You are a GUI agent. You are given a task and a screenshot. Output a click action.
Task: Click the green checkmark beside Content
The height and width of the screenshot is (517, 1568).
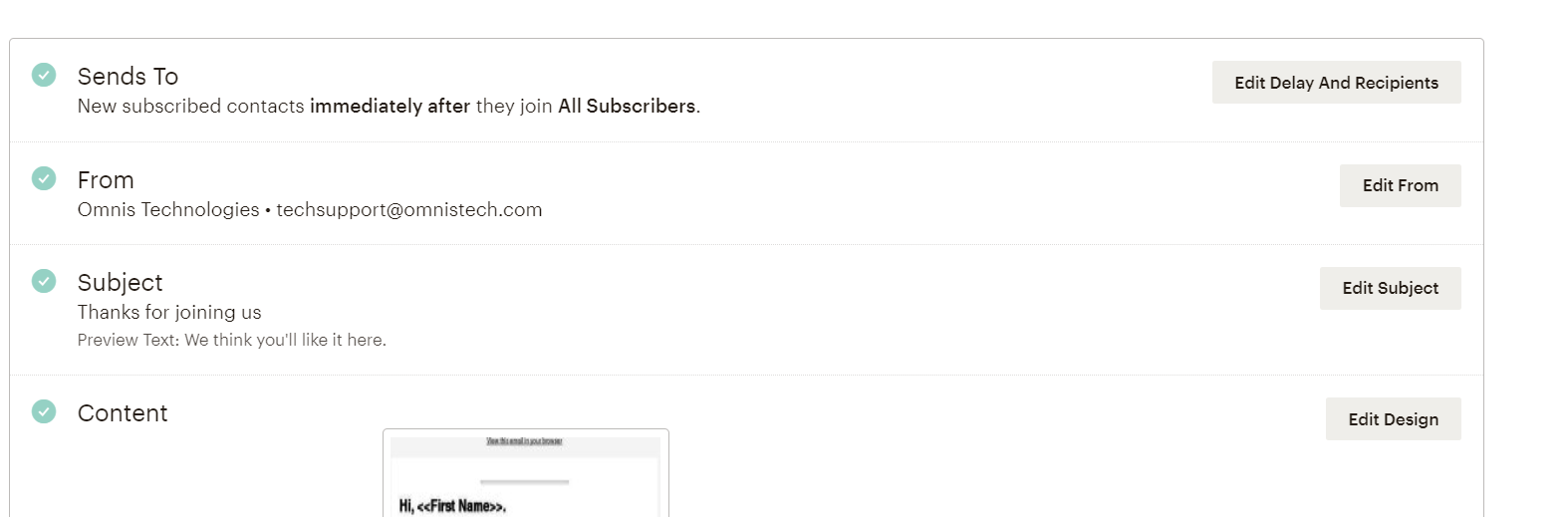pos(44,411)
